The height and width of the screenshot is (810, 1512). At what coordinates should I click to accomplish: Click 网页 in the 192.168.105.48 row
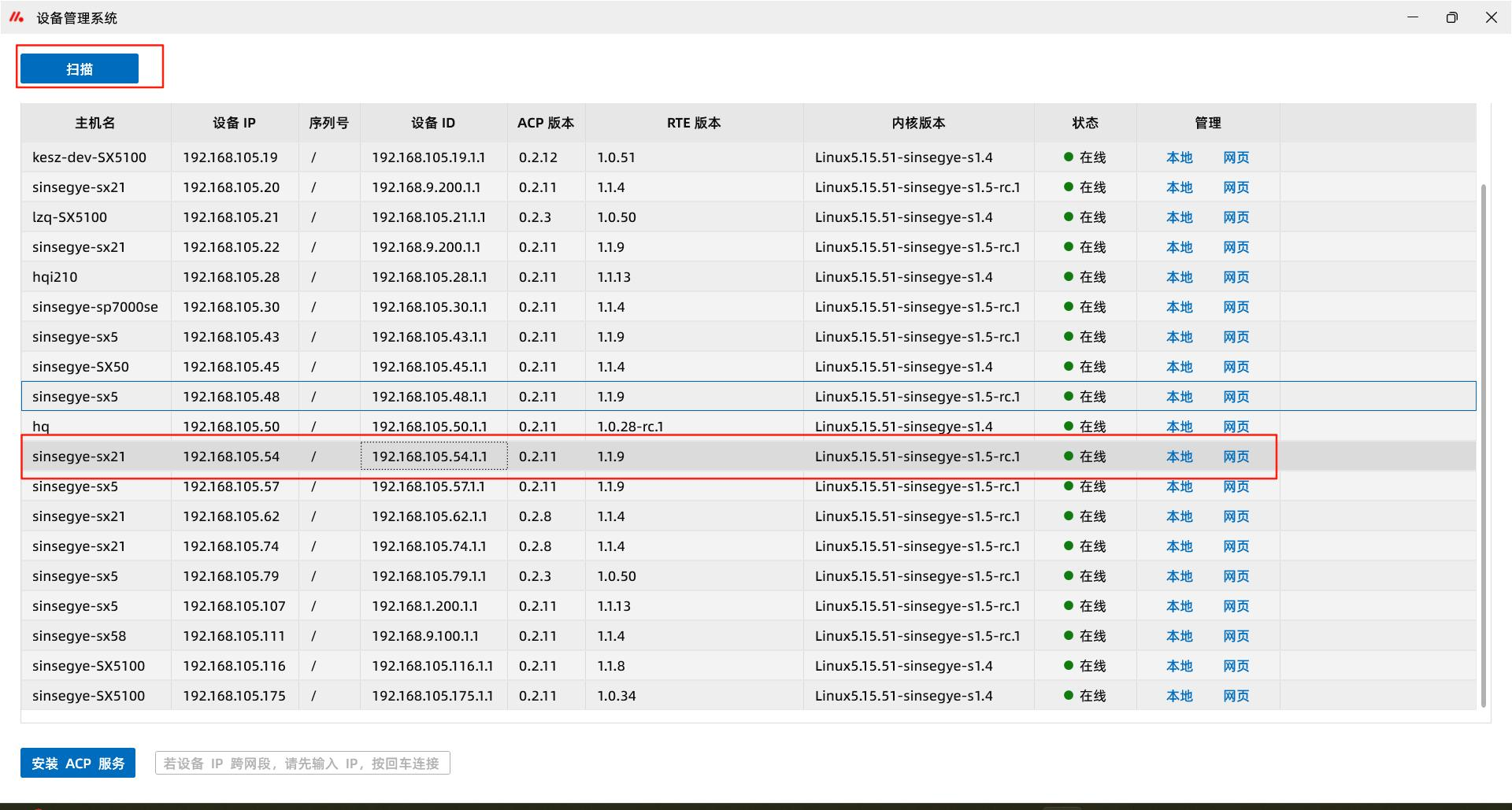1236,397
